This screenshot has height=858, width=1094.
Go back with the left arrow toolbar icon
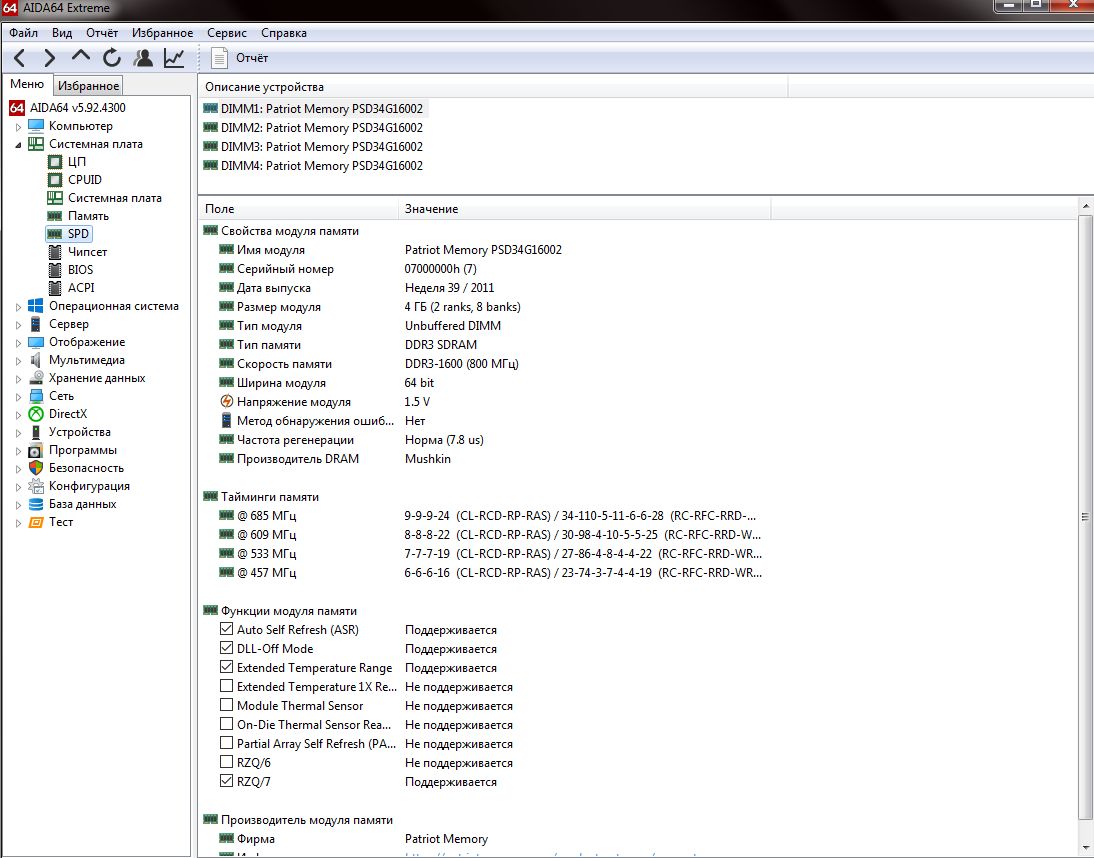pos(20,58)
